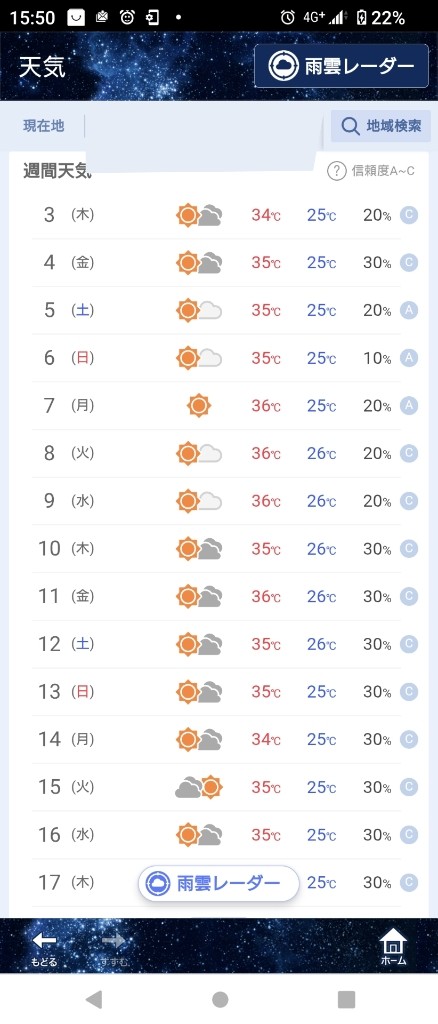
Task: Tap the 週間天気 section heading
Action: pyautogui.click(x=57, y=172)
